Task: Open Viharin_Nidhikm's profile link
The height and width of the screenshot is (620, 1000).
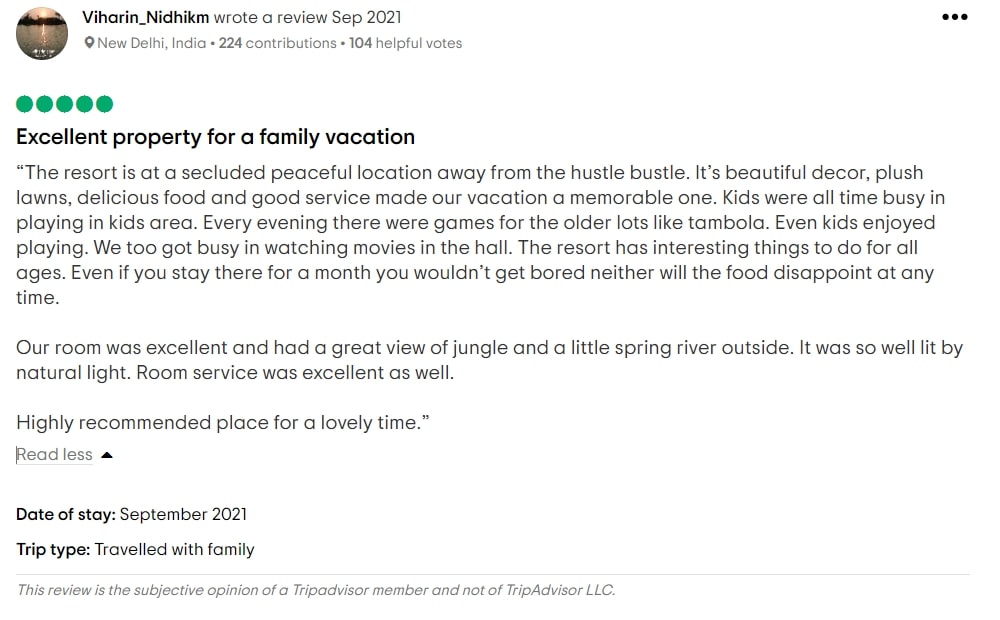Action: 145,17
